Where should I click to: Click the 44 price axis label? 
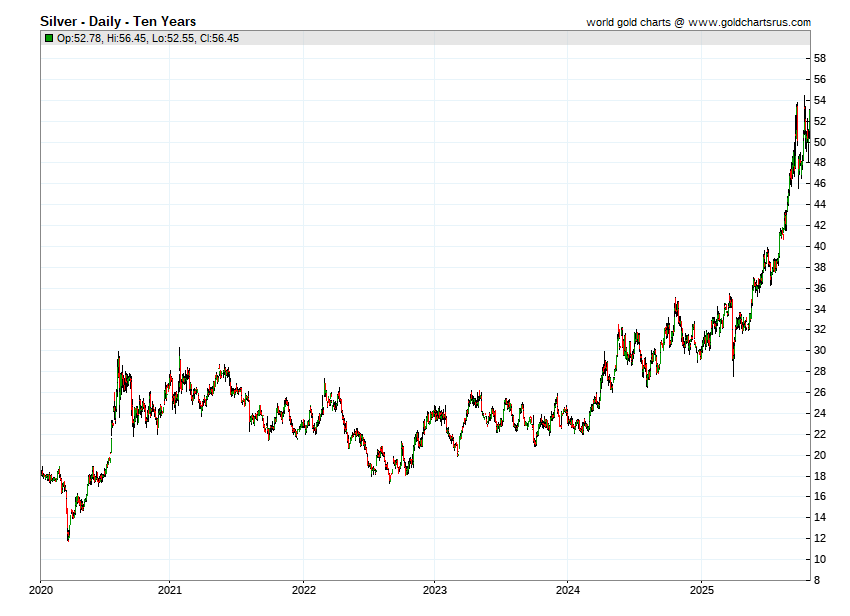(x=820, y=204)
